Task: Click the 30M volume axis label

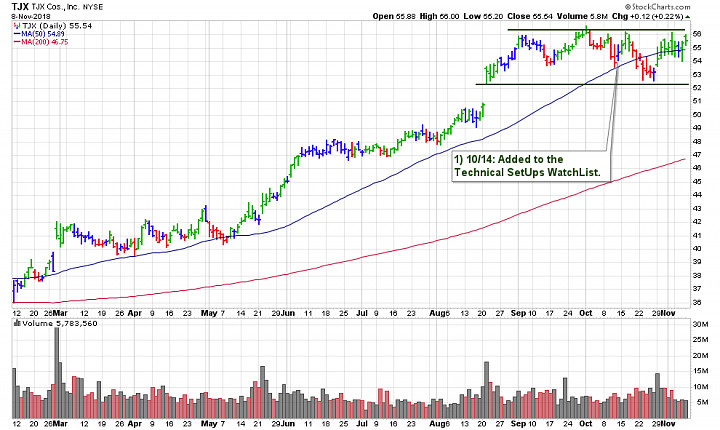Action: tap(700, 324)
